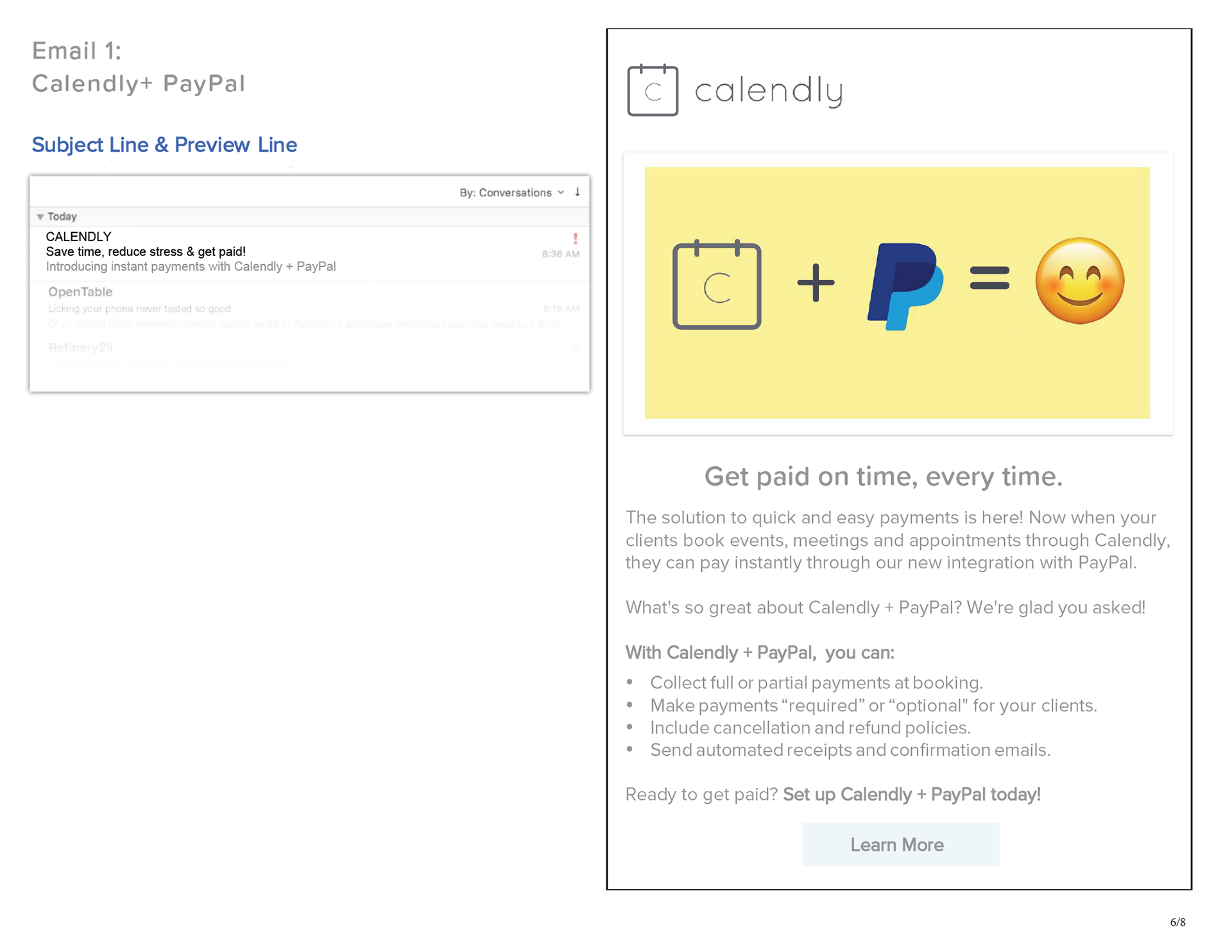Click the smiling emoji in the banner

point(1079,281)
